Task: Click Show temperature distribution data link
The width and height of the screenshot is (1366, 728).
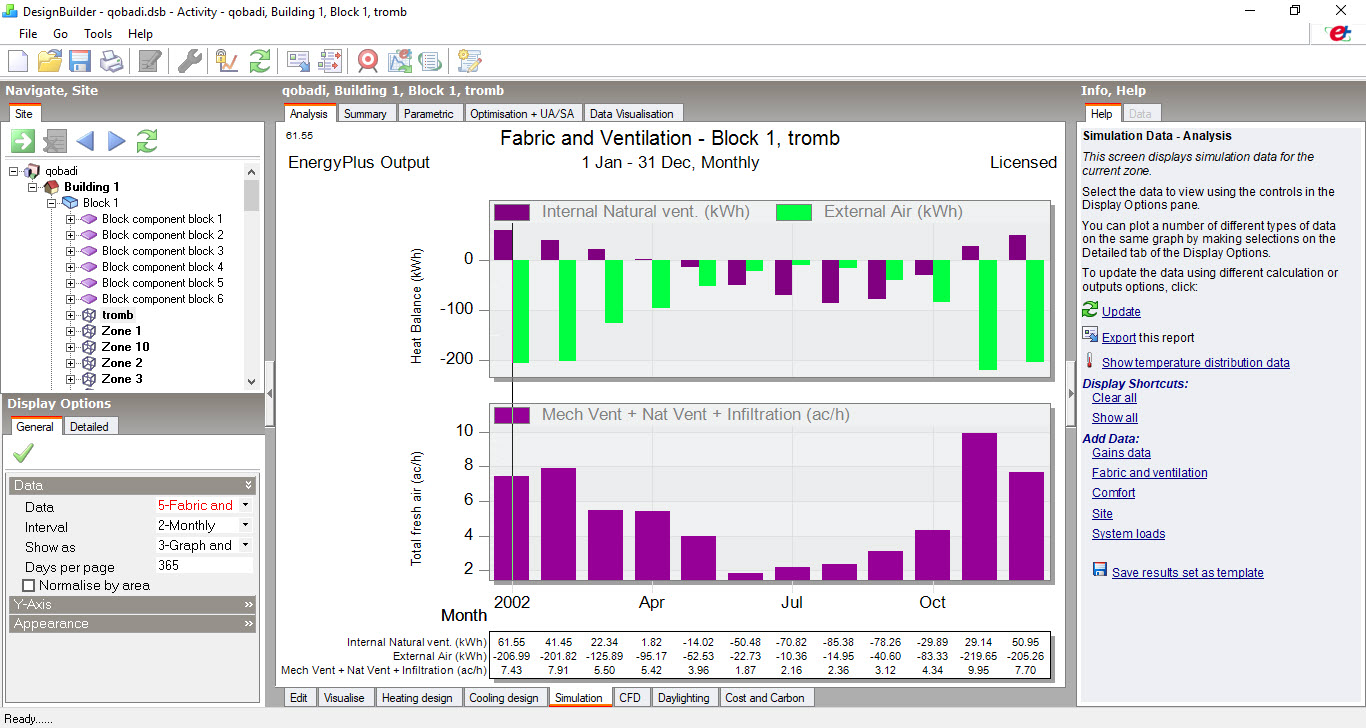Action: tap(1196, 363)
